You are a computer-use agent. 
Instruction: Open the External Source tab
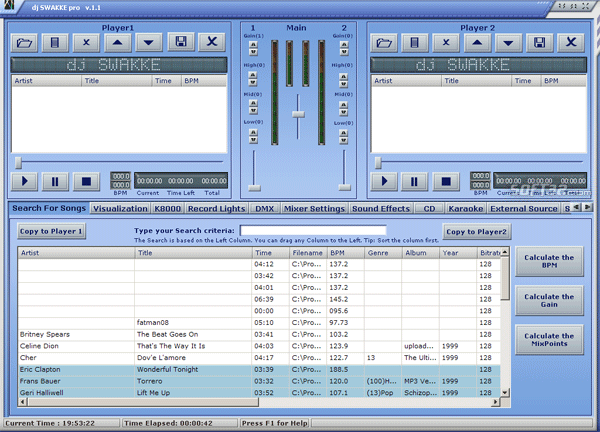523,209
